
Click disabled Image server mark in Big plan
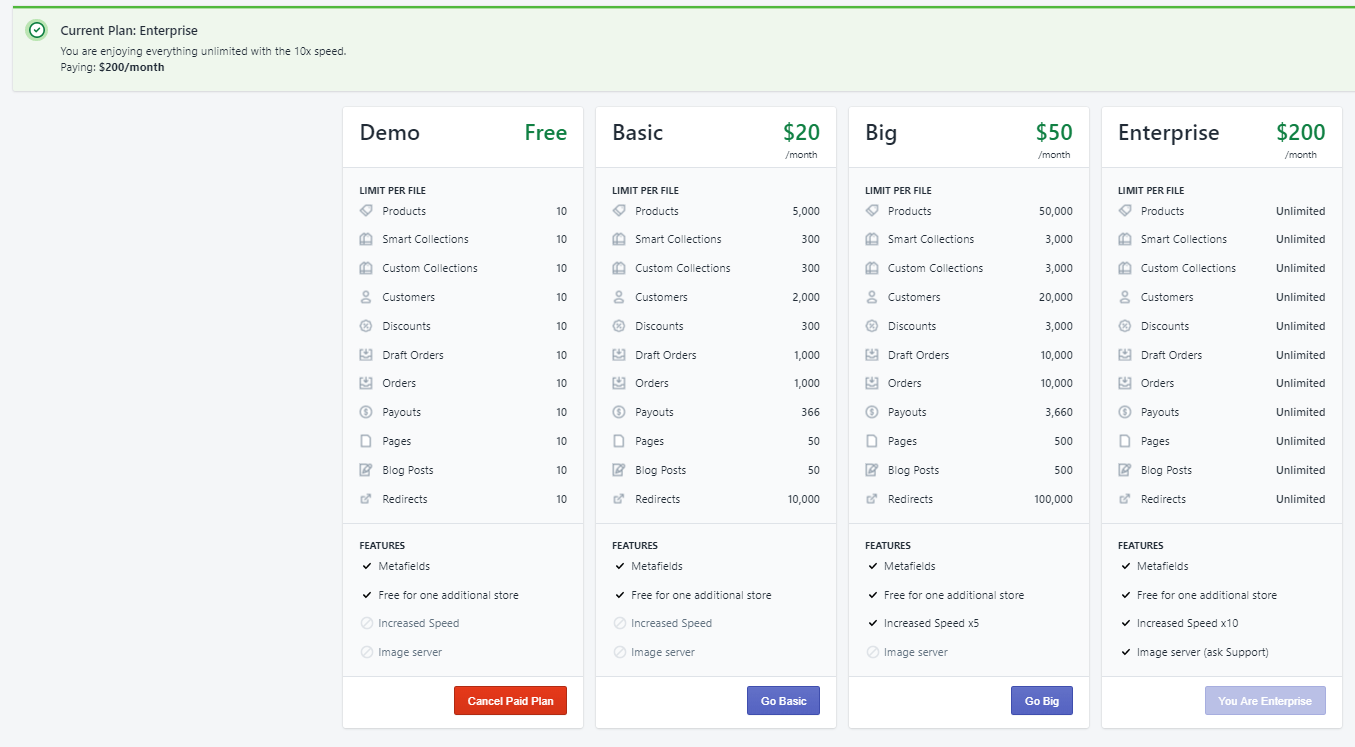pos(872,652)
